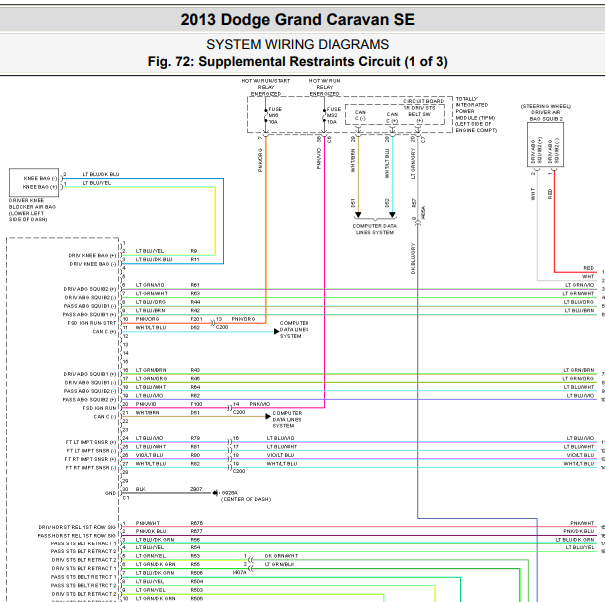Click the "LT BLU/DK BLU" label beside the knee bag box
This screenshot has width=605, height=602.
pyautogui.click(x=101, y=174)
